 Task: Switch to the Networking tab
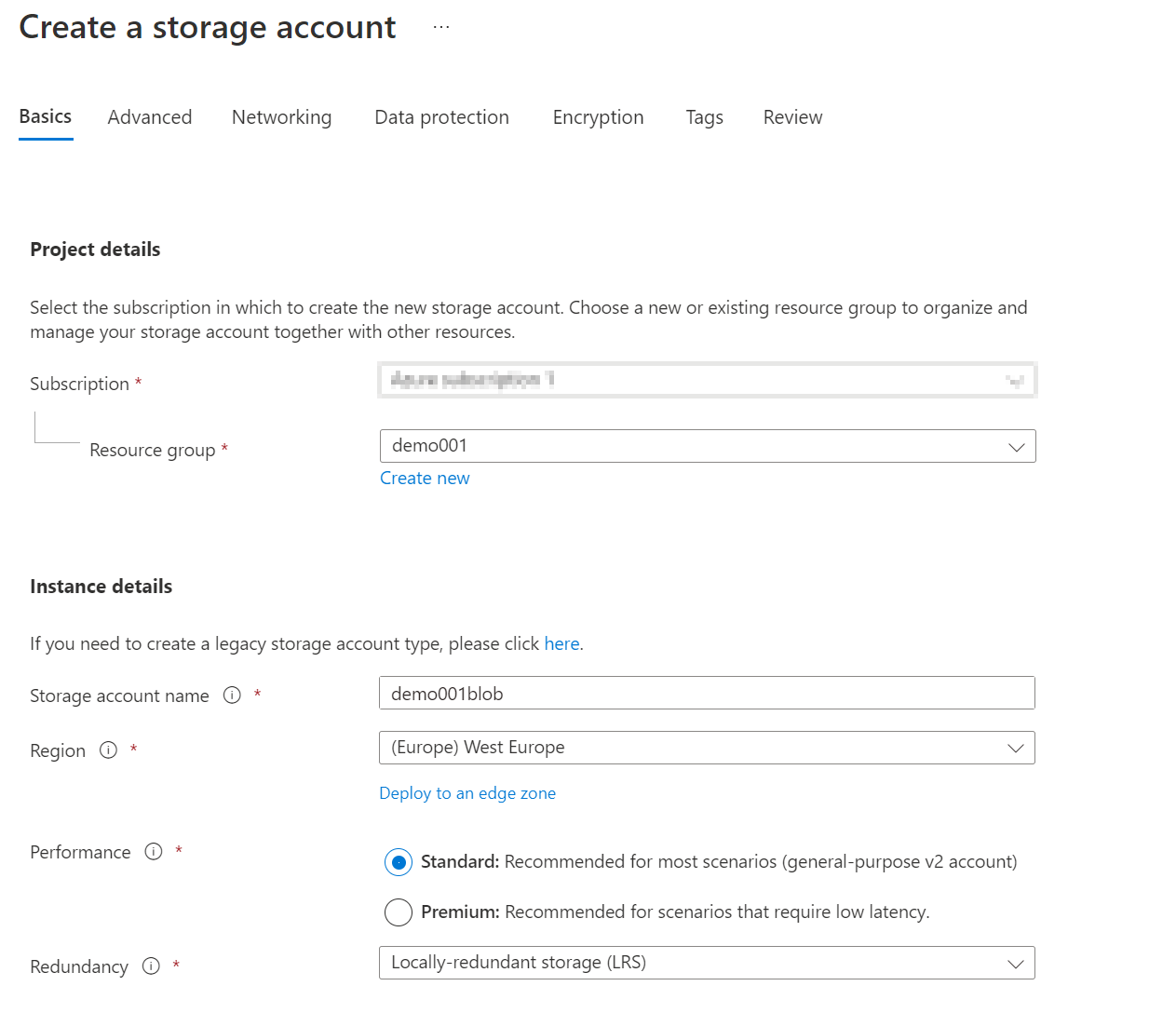[281, 117]
